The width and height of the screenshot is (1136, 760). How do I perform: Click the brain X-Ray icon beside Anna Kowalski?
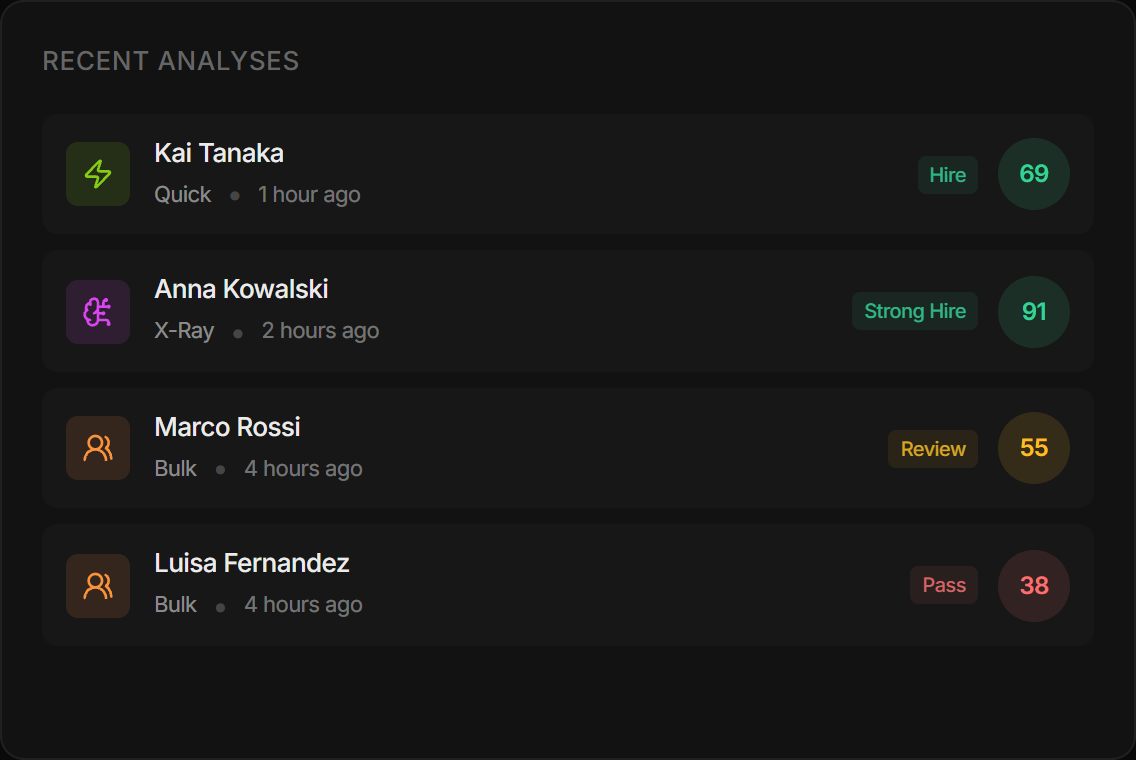(98, 312)
